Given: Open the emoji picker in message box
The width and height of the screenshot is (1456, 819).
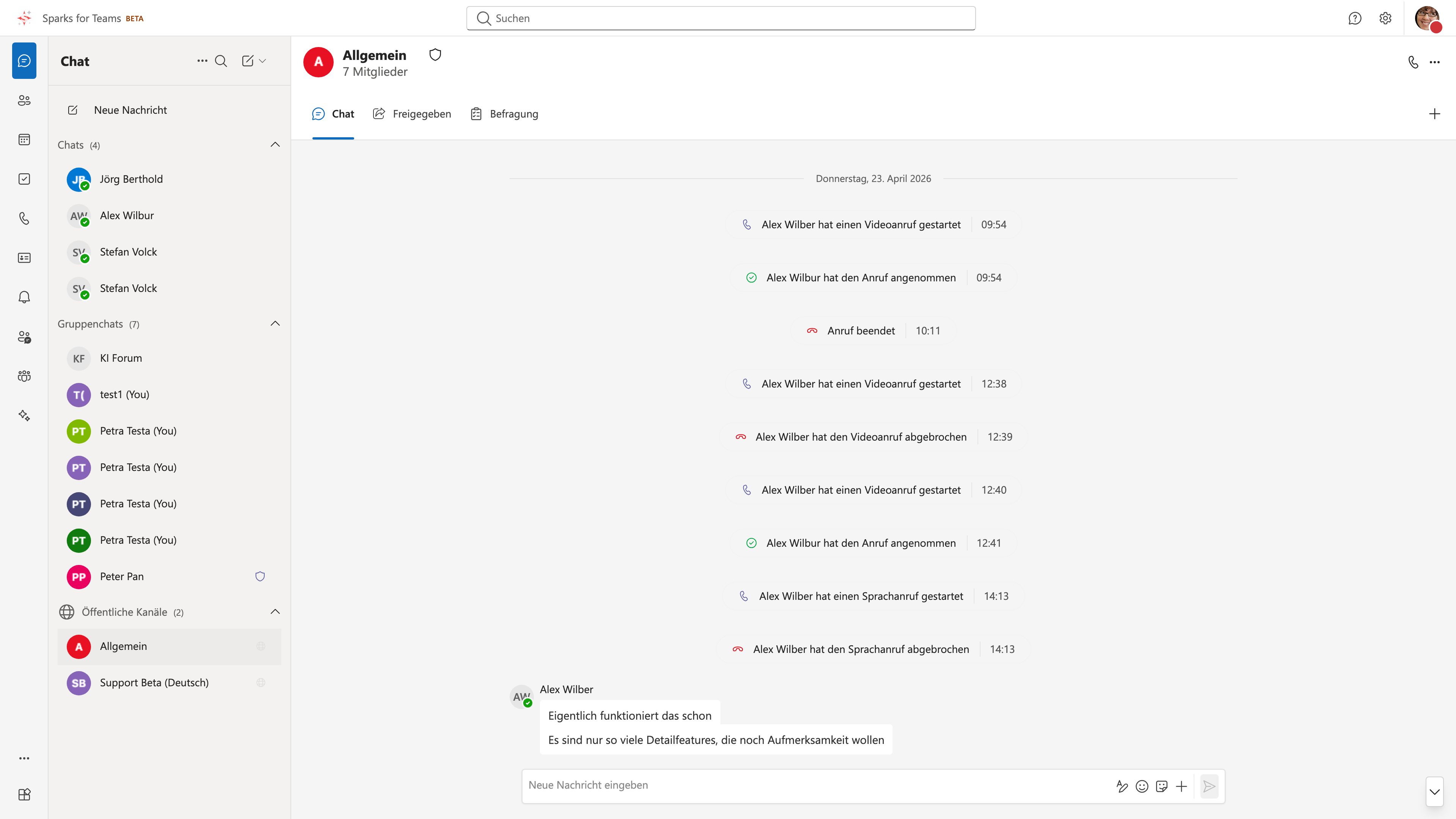Looking at the screenshot, I should 1142,786.
